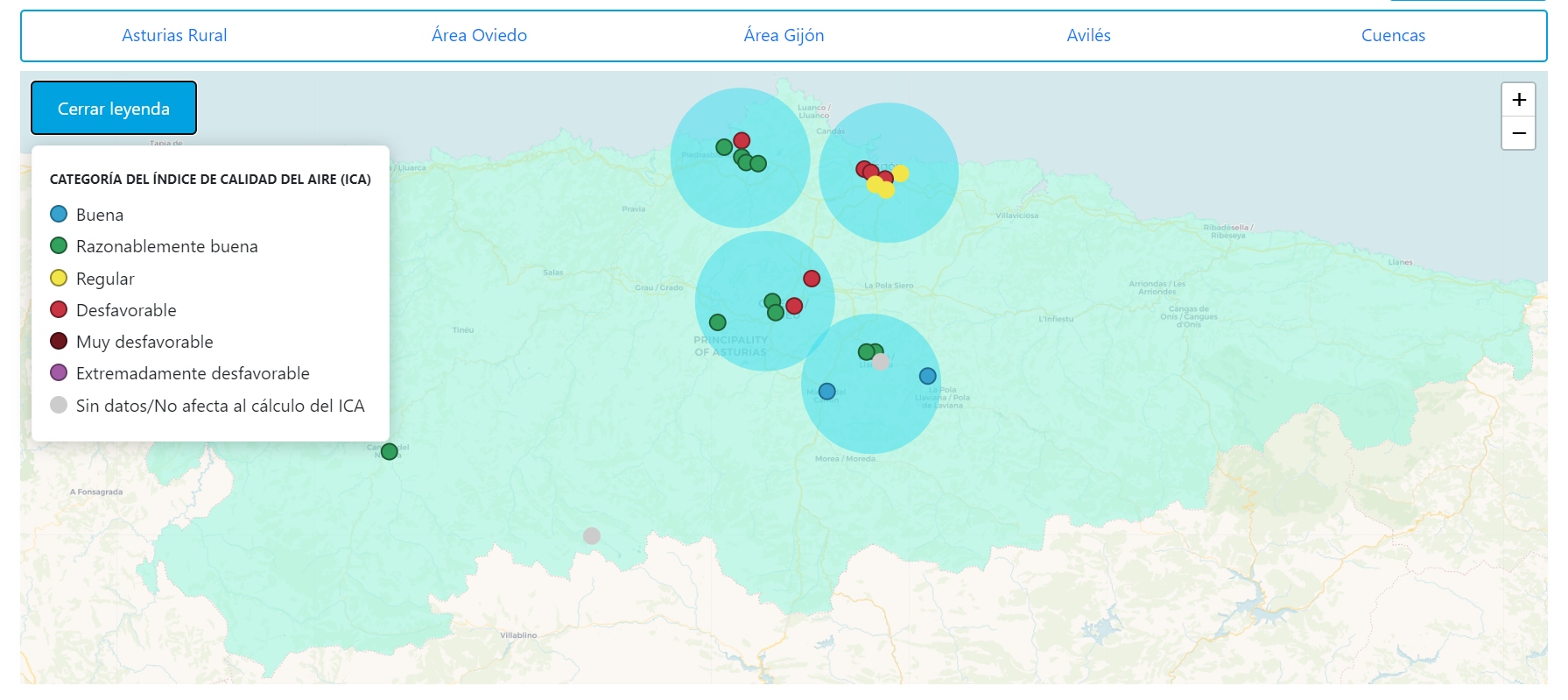This screenshot has width=1568, height=700.
Task: Zoom in on the map with plus button
Action: [x=1518, y=100]
